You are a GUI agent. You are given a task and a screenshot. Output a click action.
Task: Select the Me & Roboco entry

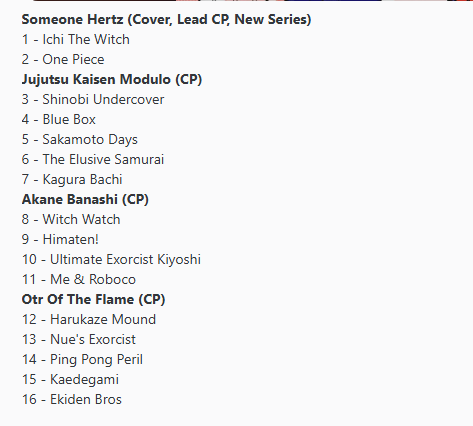coord(79,280)
